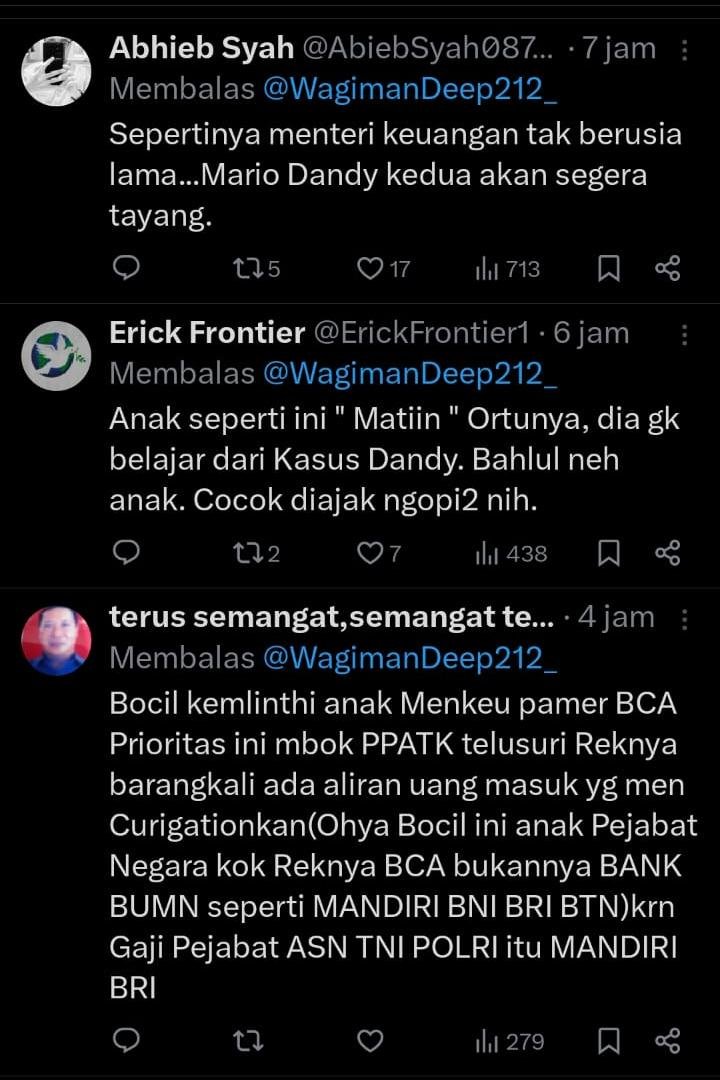Image resolution: width=720 pixels, height=1080 pixels.
Task: Open Erick Frontier's profile name
Action: coord(207,332)
